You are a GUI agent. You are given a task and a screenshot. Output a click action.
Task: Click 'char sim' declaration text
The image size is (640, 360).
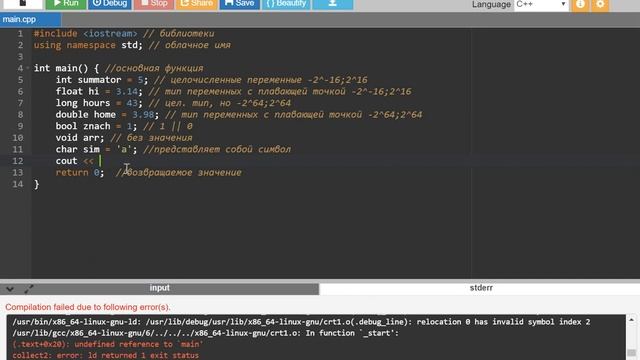pyautogui.click(x=77, y=149)
